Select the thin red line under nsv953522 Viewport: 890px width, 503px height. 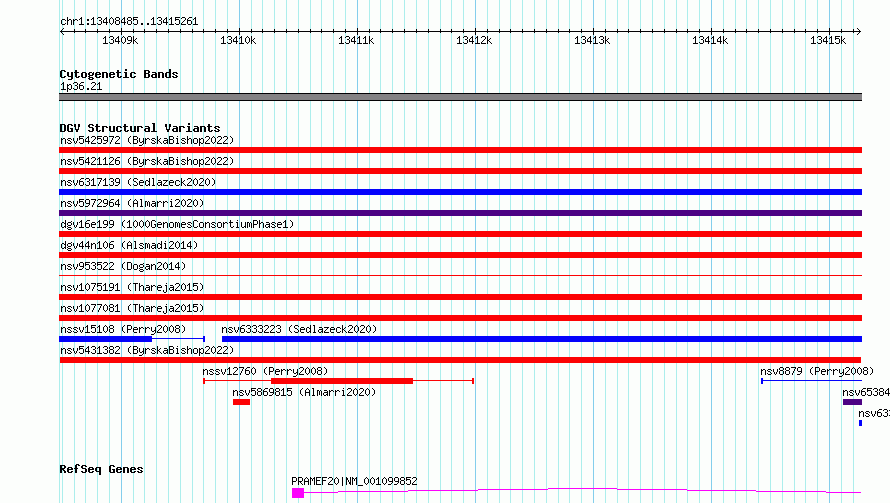[460, 276]
